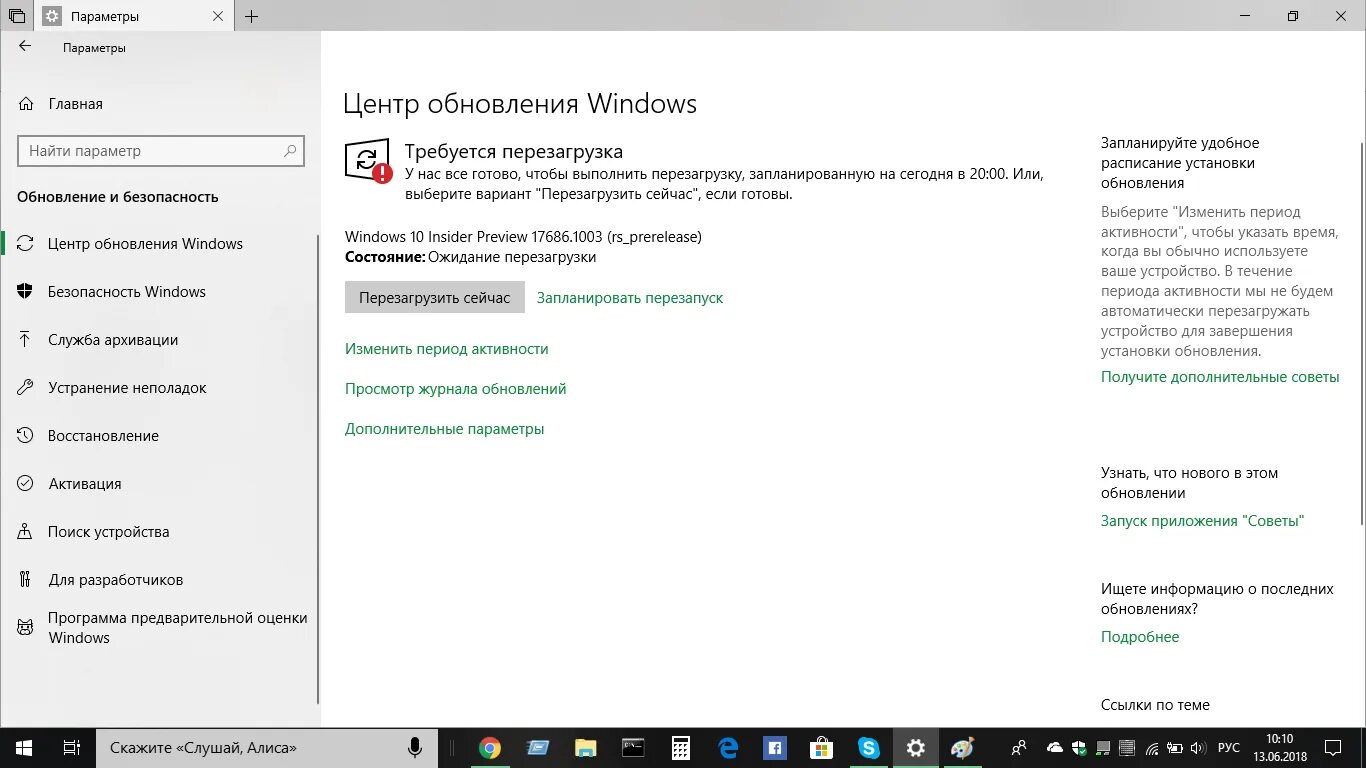Click the Алиса microphone icon
The image size is (1366, 768).
[414, 748]
